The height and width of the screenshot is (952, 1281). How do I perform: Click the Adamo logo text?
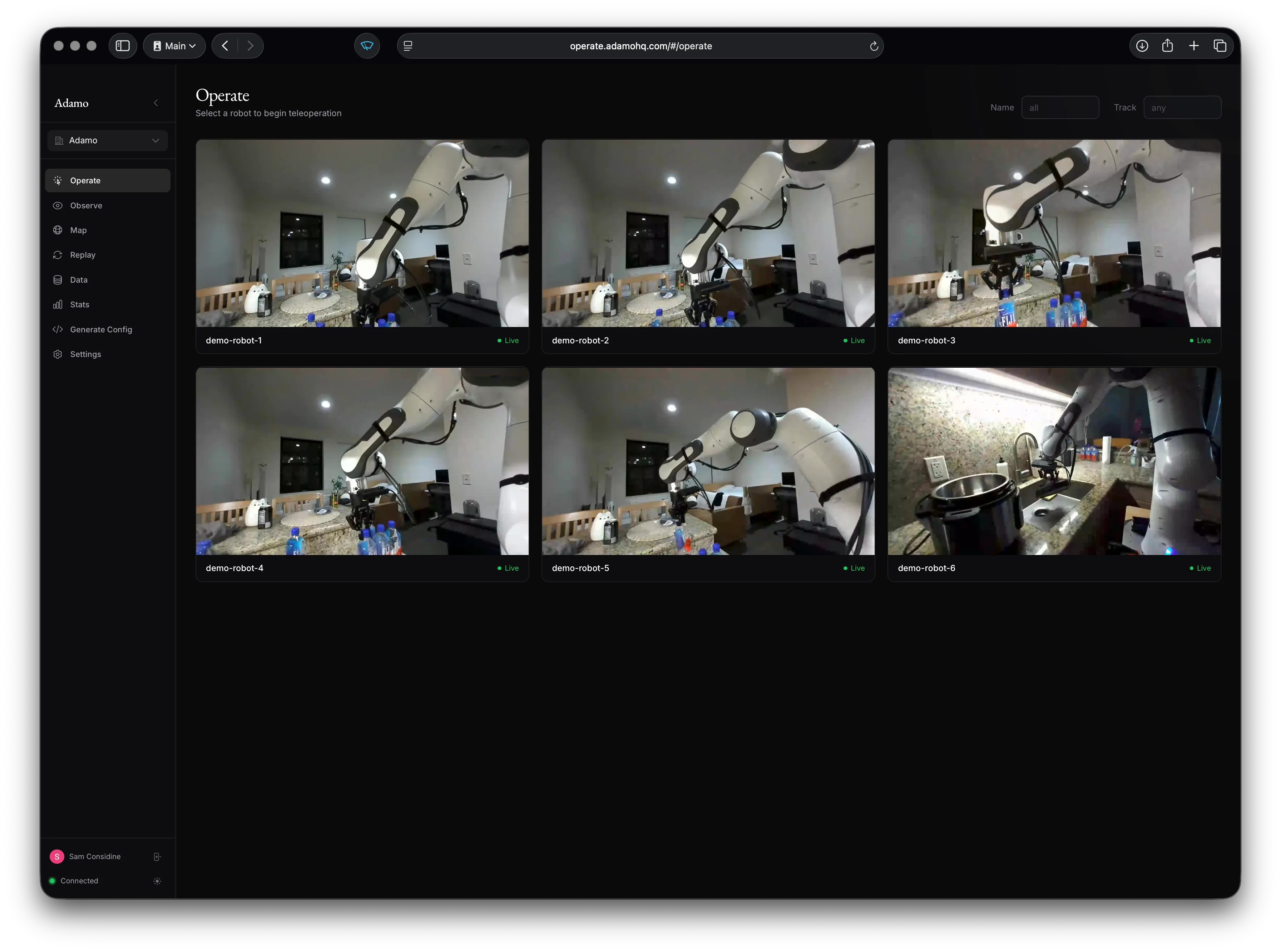(x=71, y=103)
